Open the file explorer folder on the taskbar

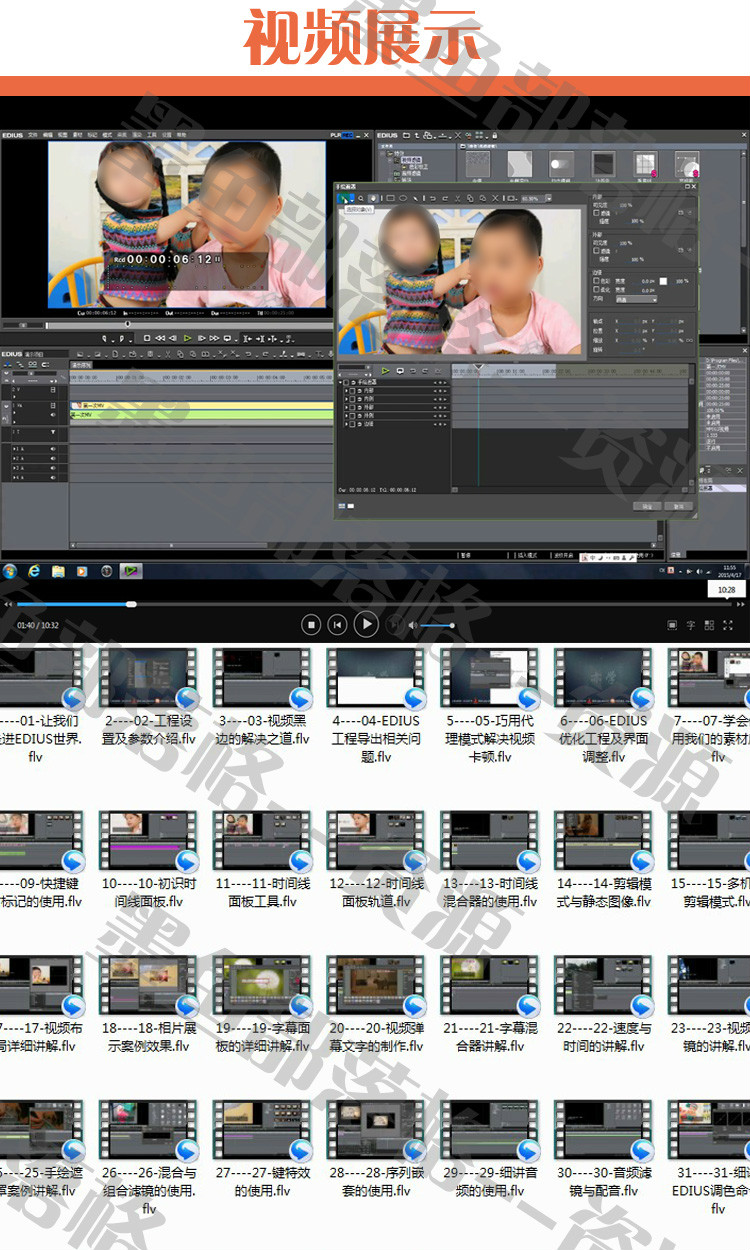coord(58,571)
